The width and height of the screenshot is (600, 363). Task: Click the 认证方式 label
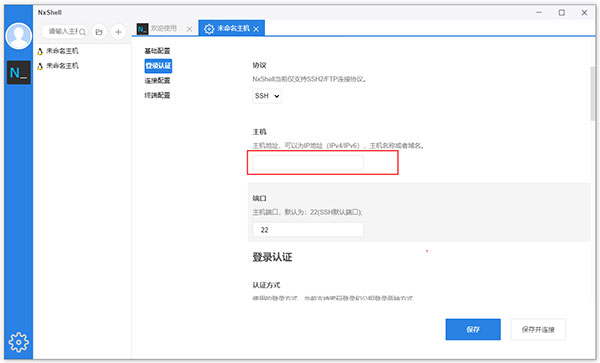pyautogui.click(x=266, y=285)
